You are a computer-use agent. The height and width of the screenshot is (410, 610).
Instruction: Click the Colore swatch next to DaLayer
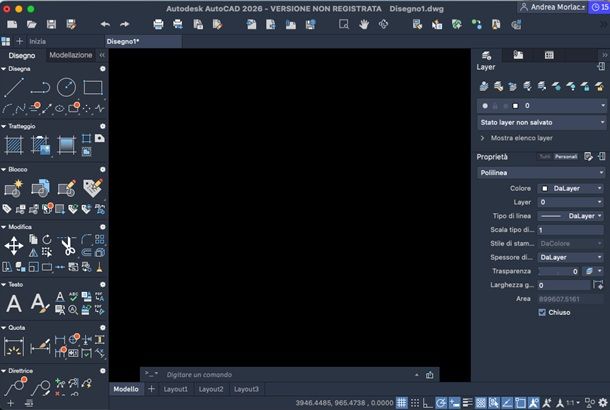545,188
